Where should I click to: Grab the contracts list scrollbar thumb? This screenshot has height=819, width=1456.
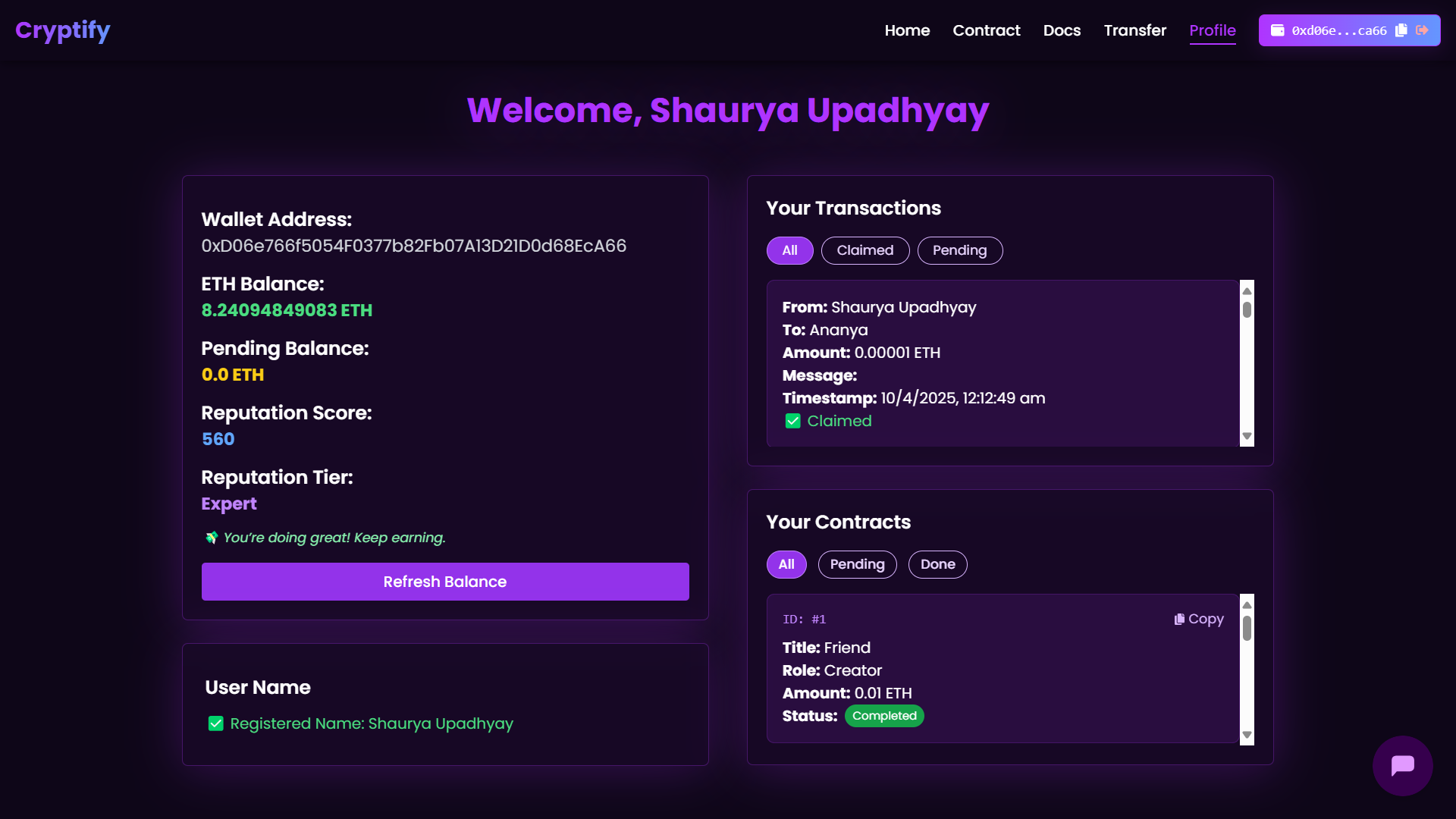1247,628
